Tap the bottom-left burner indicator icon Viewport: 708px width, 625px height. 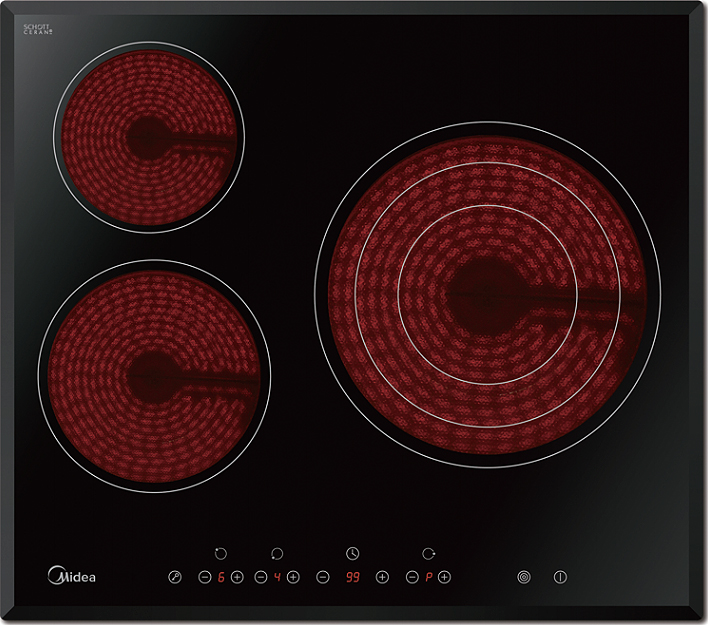click(x=277, y=553)
